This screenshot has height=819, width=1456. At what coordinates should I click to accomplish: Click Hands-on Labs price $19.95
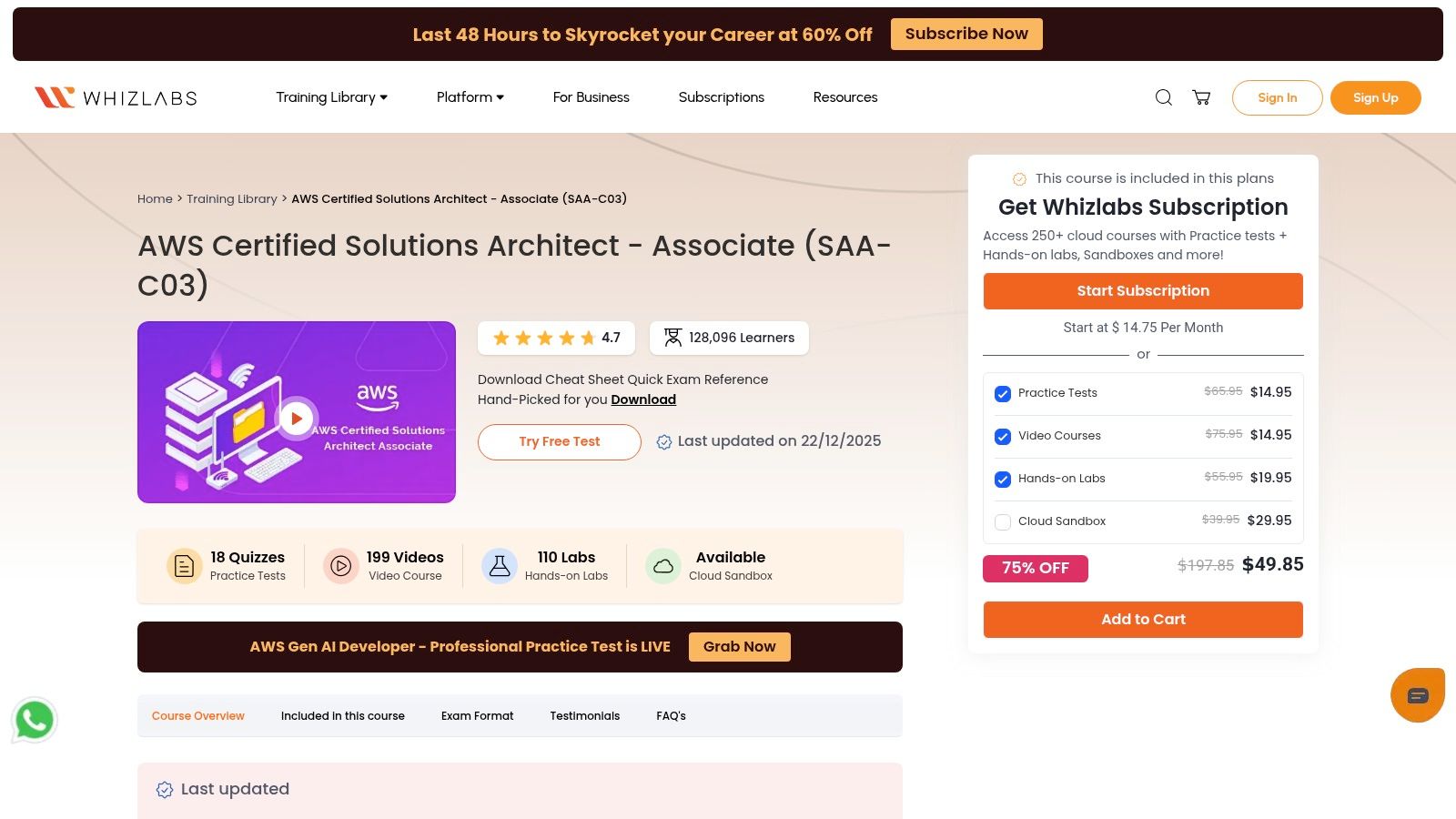[1271, 478]
